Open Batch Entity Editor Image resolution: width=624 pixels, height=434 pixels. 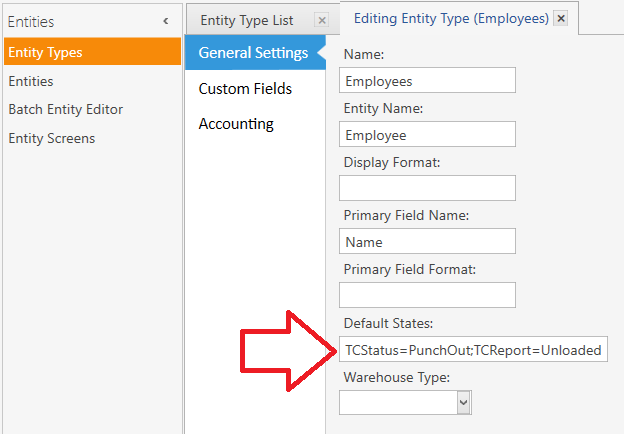[66, 109]
